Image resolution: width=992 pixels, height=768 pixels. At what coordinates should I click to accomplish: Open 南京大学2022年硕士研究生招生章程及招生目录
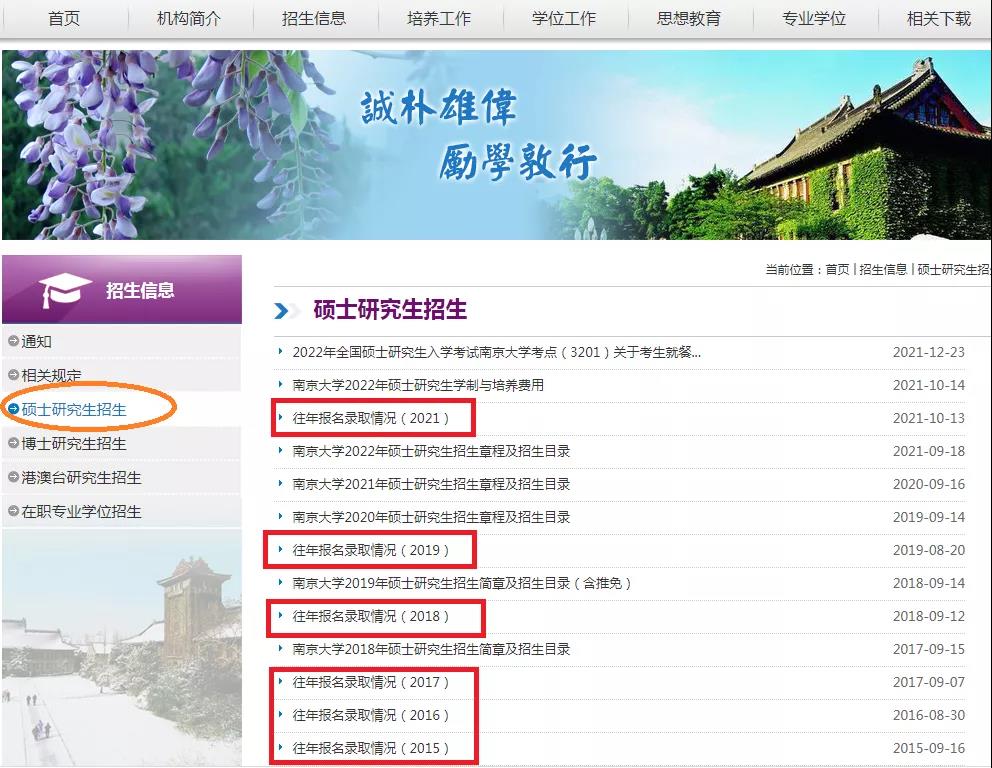[431, 451]
